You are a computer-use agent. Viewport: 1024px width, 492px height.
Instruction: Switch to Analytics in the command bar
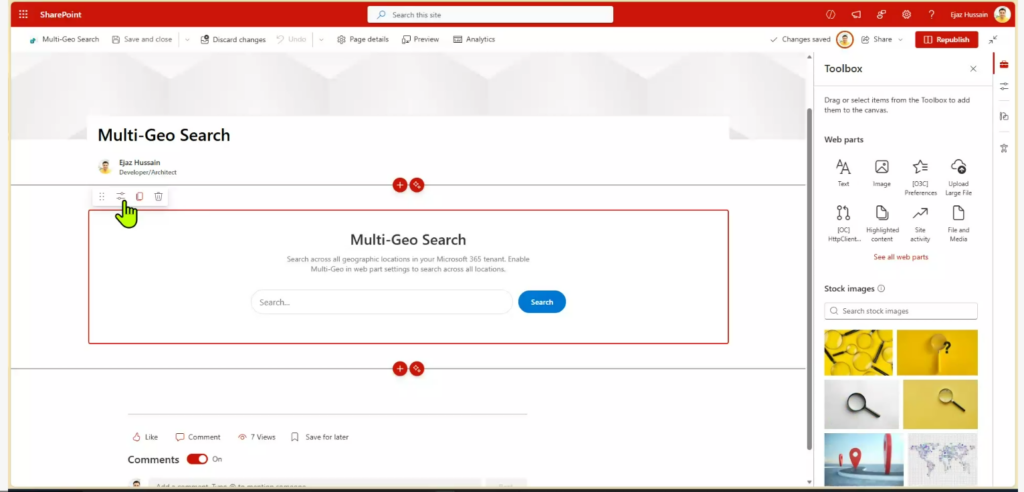(x=474, y=40)
